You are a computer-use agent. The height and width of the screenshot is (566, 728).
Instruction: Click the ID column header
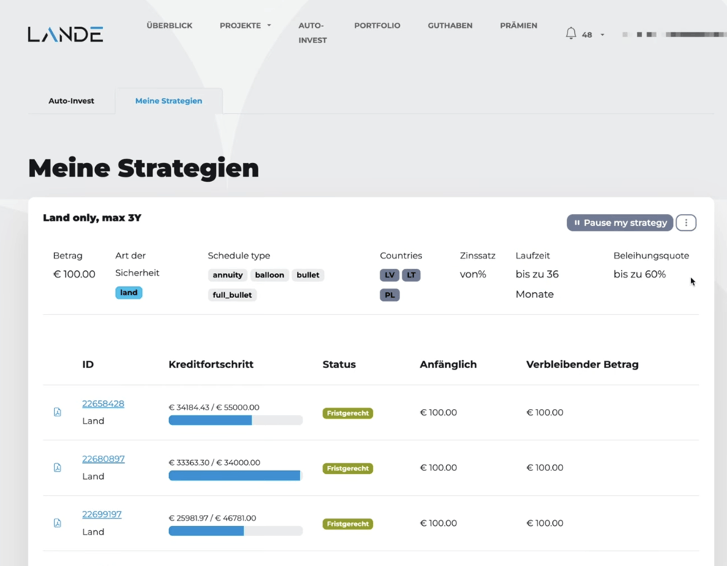[x=88, y=364]
